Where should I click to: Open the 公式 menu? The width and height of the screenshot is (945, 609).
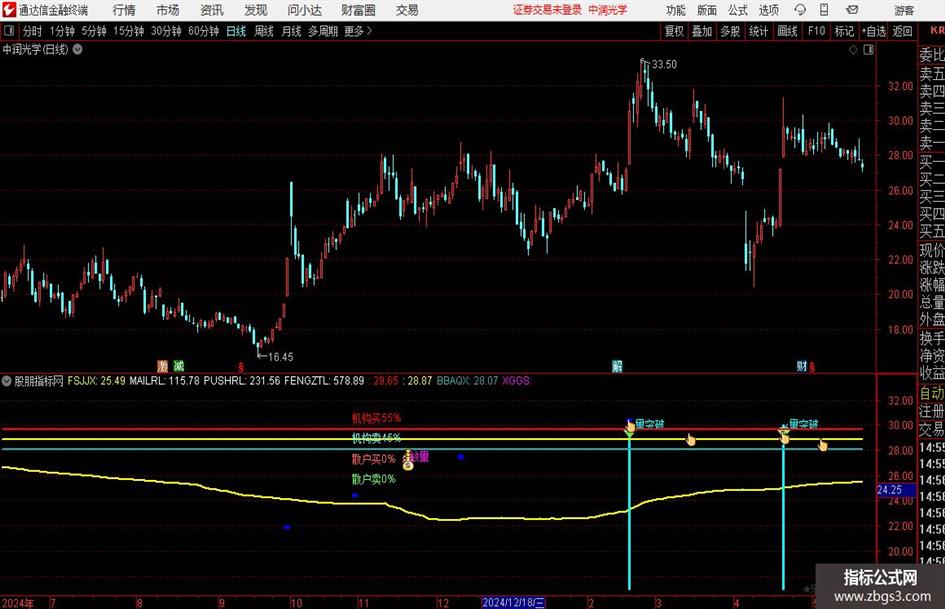[x=738, y=10]
